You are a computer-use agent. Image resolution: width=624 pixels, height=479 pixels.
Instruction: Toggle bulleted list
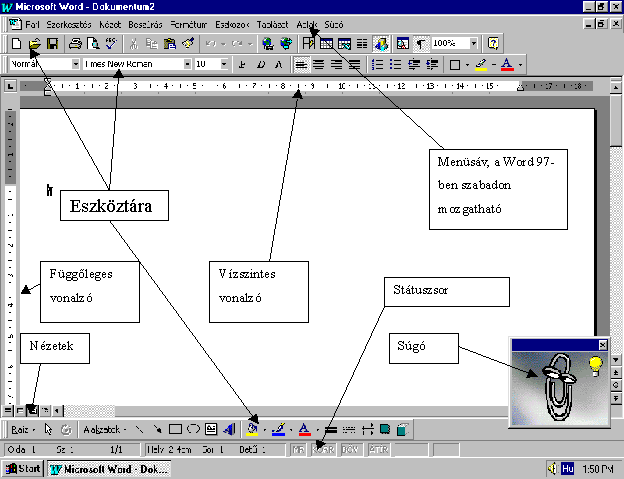click(x=395, y=64)
